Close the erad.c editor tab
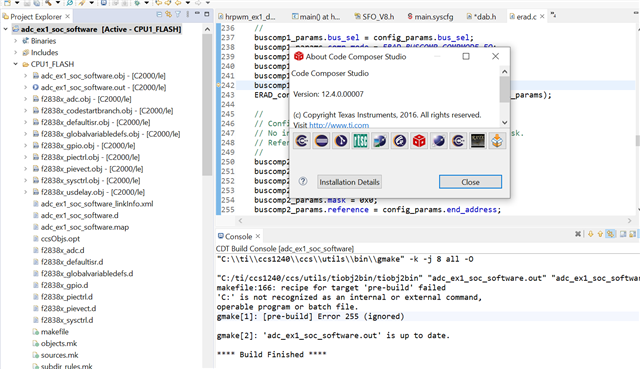Screen dimensions: 640x369 [x=542, y=16]
